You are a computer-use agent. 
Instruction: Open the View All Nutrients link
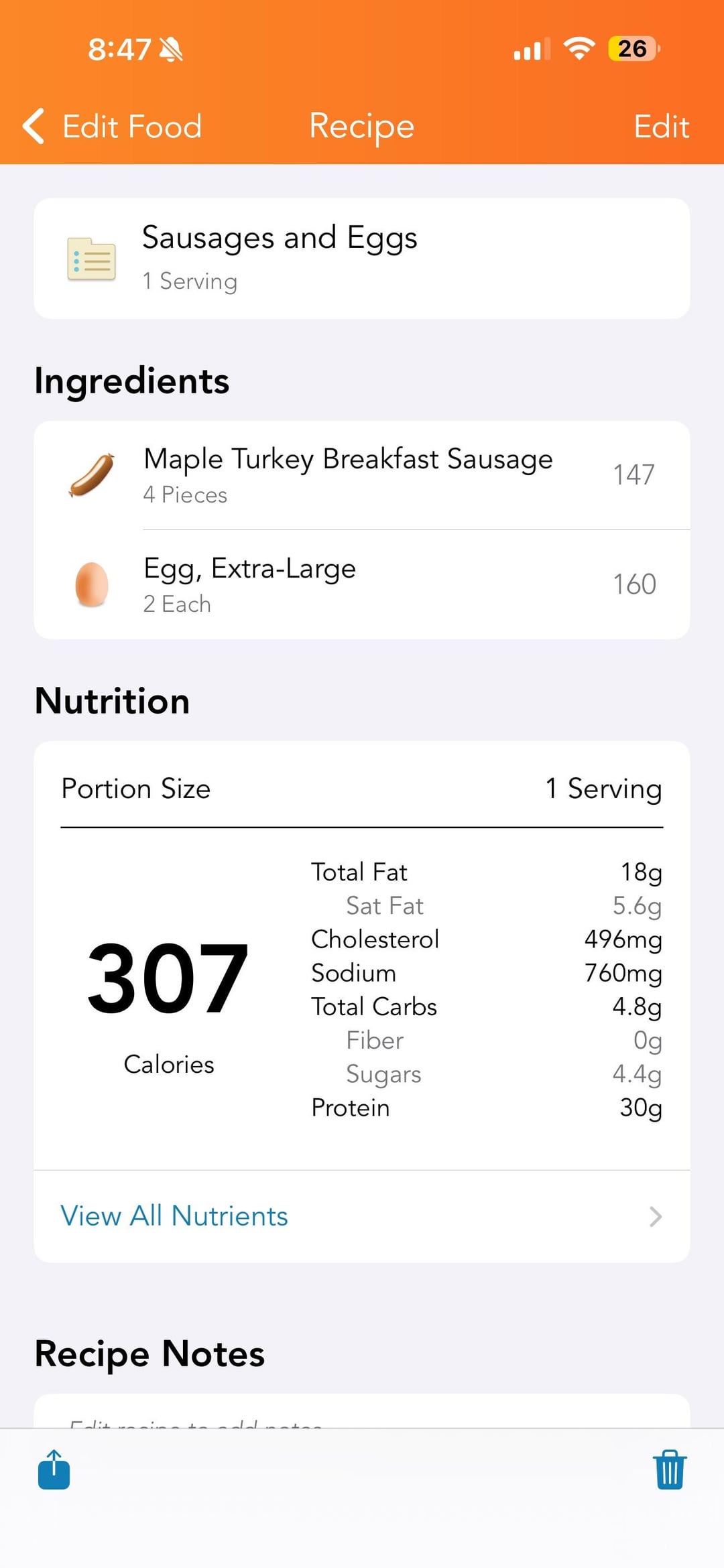pos(174,1216)
